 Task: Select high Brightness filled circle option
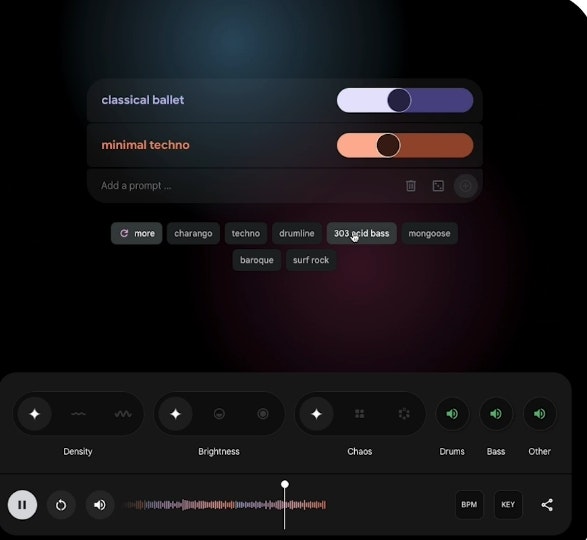click(263, 414)
